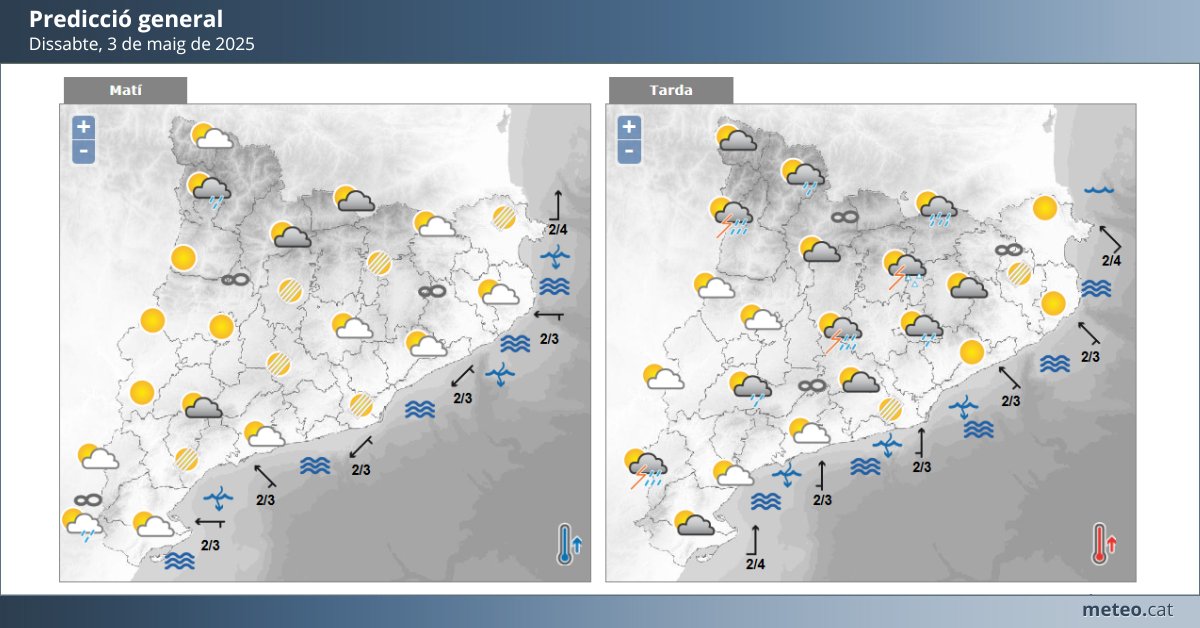Zoom out on the Tarda map
This screenshot has height=628, width=1200.
(x=629, y=152)
